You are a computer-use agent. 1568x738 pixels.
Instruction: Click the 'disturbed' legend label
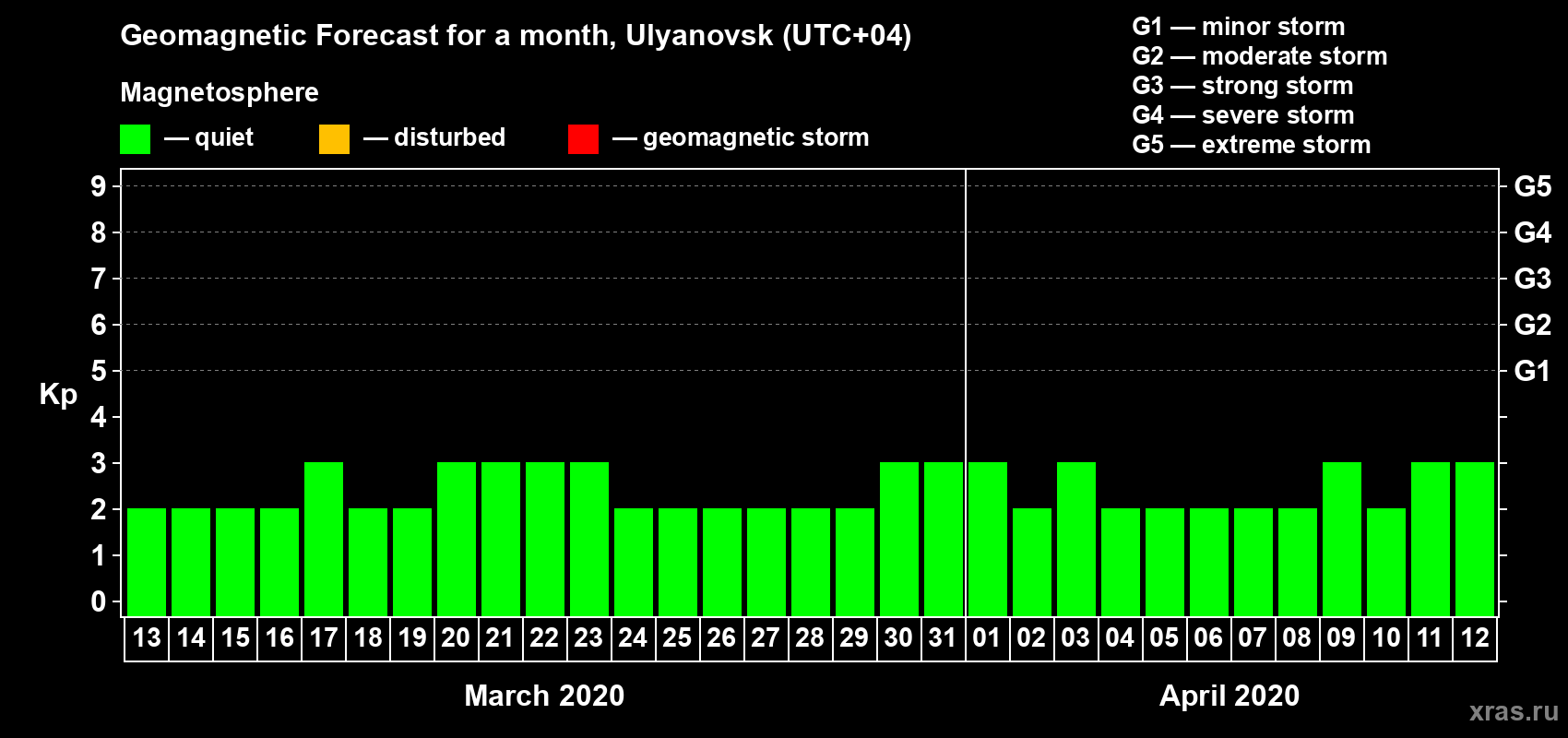pos(449,137)
